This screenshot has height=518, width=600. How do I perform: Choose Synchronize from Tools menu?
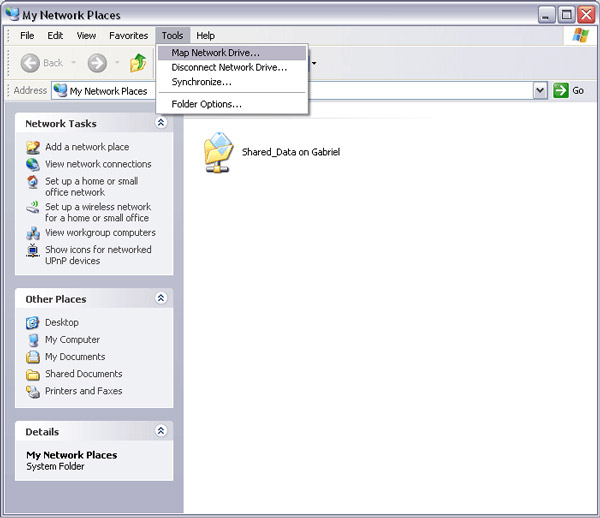[232, 82]
